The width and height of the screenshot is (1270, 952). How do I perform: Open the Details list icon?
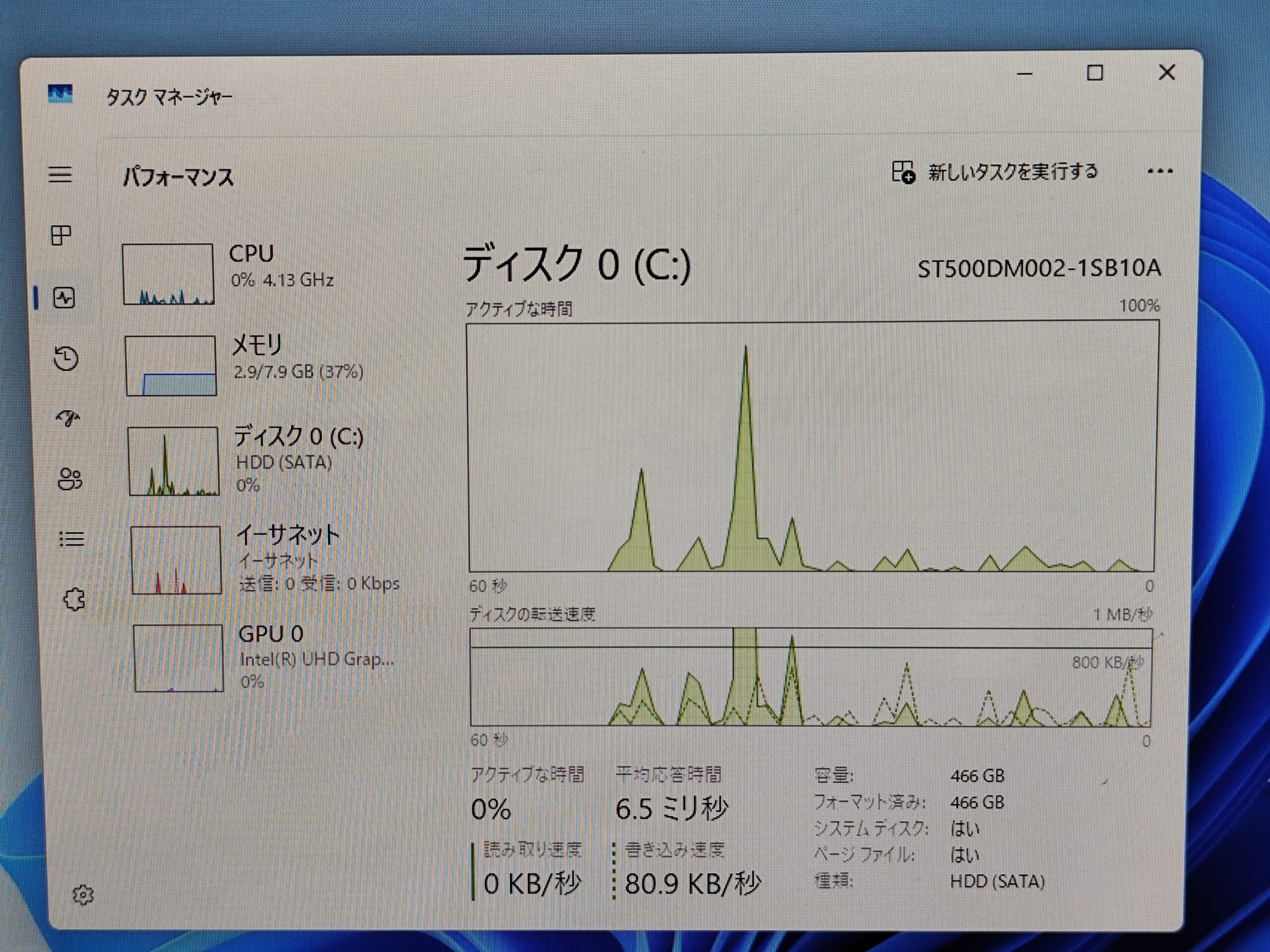point(72,539)
